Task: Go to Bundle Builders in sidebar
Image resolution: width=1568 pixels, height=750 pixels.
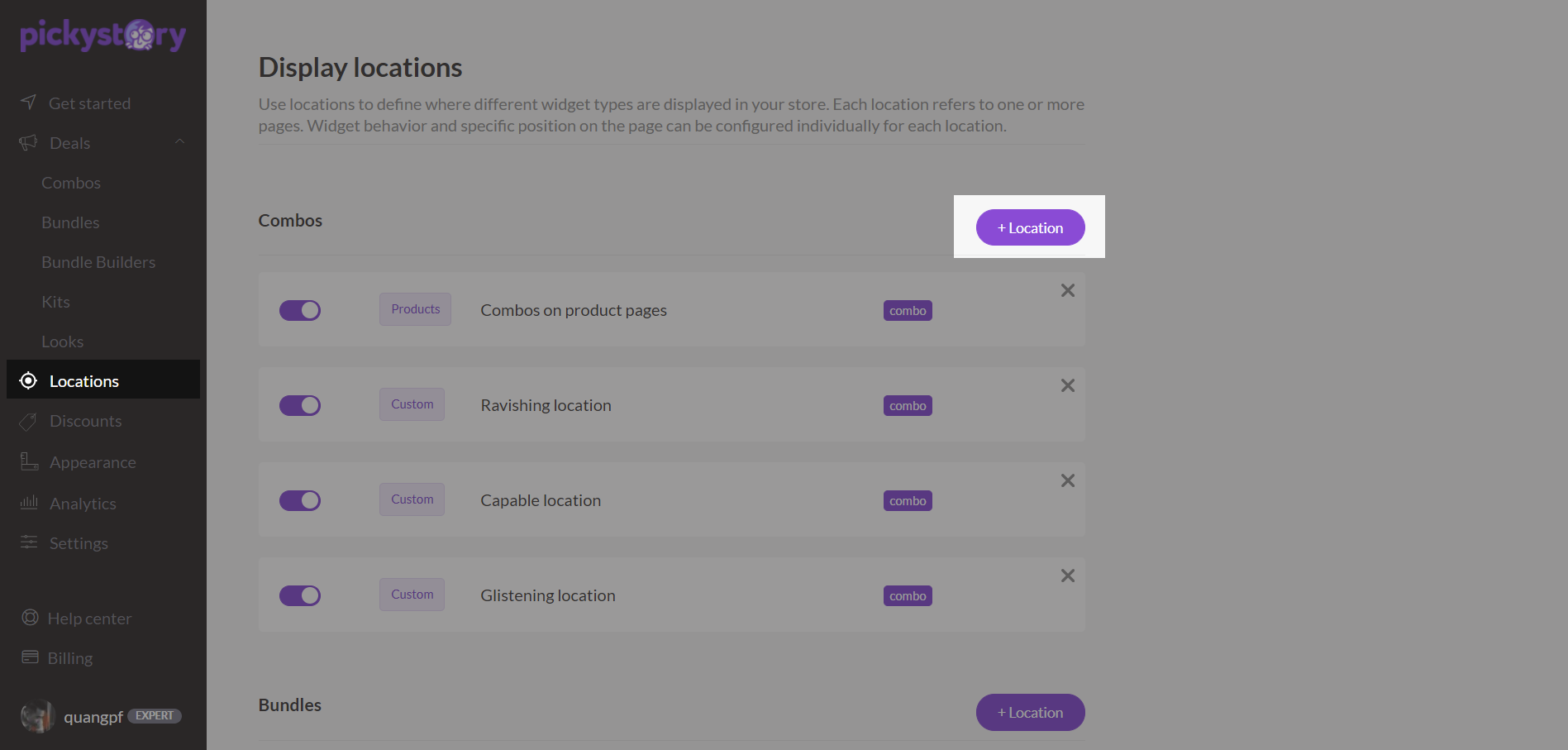Action: click(x=98, y=262)
